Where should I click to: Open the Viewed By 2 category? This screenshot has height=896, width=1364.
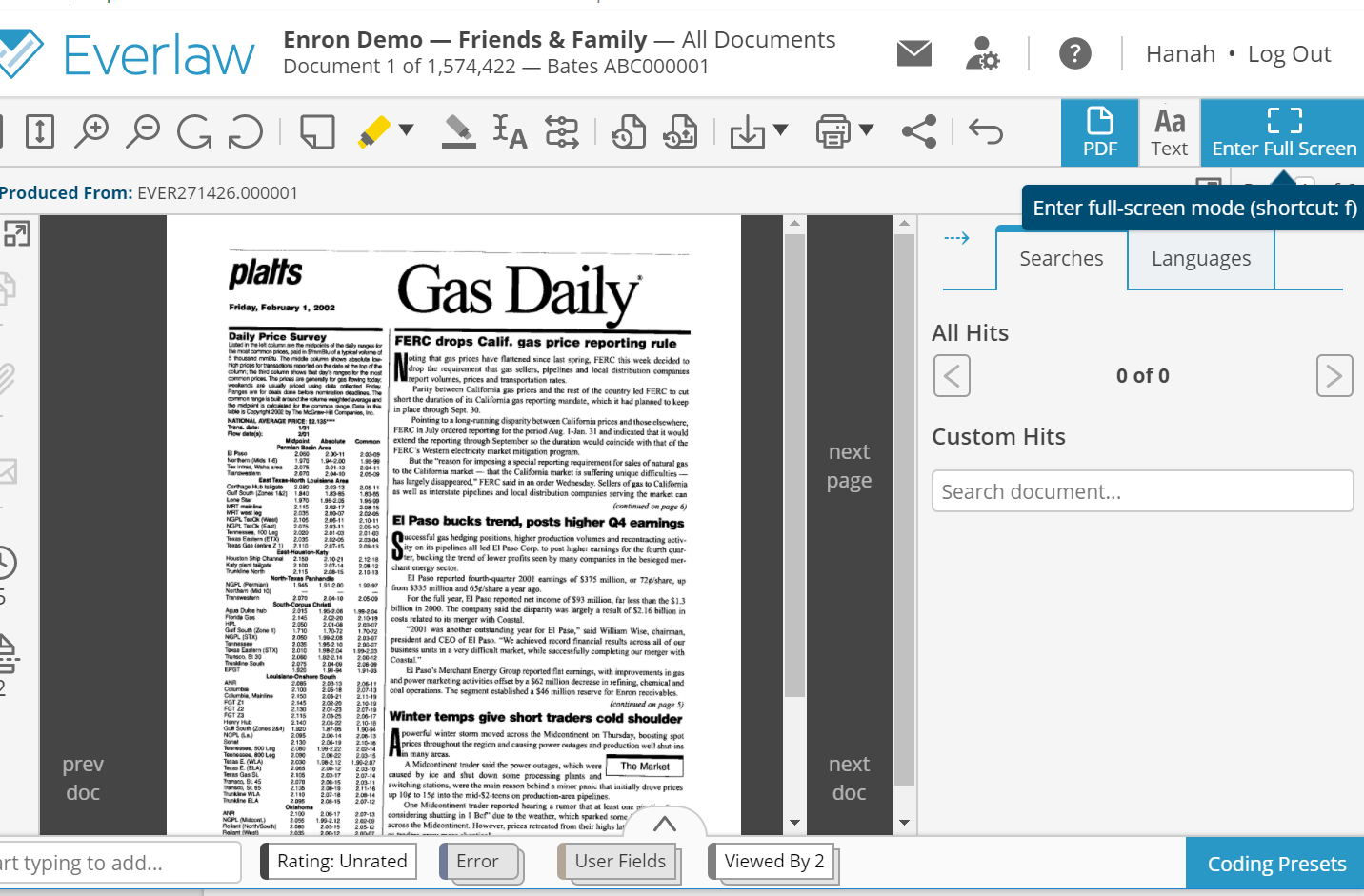pyautogui.click(x=773, y=861)
